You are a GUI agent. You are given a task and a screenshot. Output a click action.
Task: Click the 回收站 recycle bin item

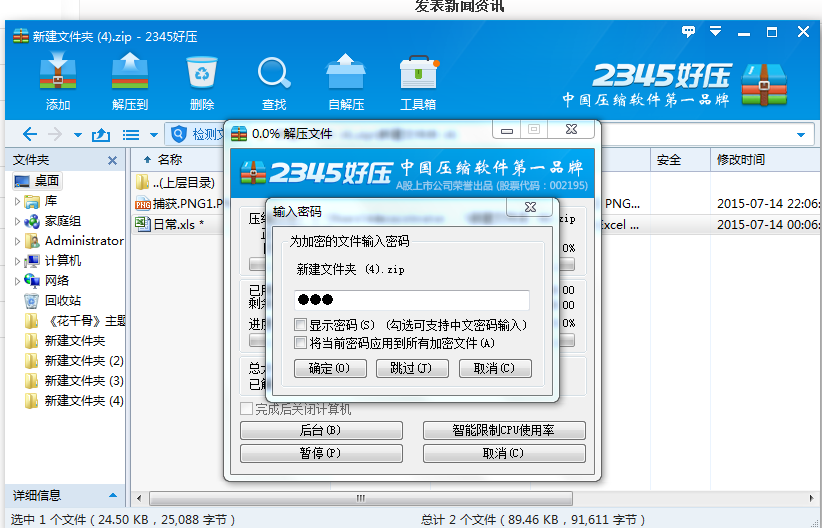tap(52, 300)
